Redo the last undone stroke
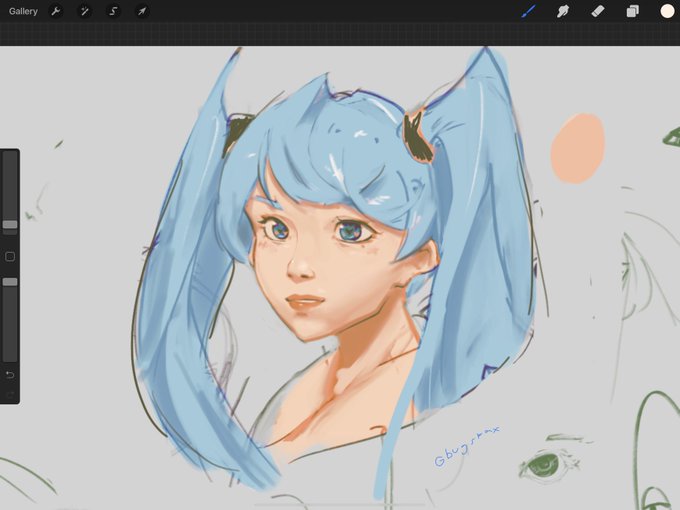This screenshot has width=680, height=510. [x=10, y=394]
